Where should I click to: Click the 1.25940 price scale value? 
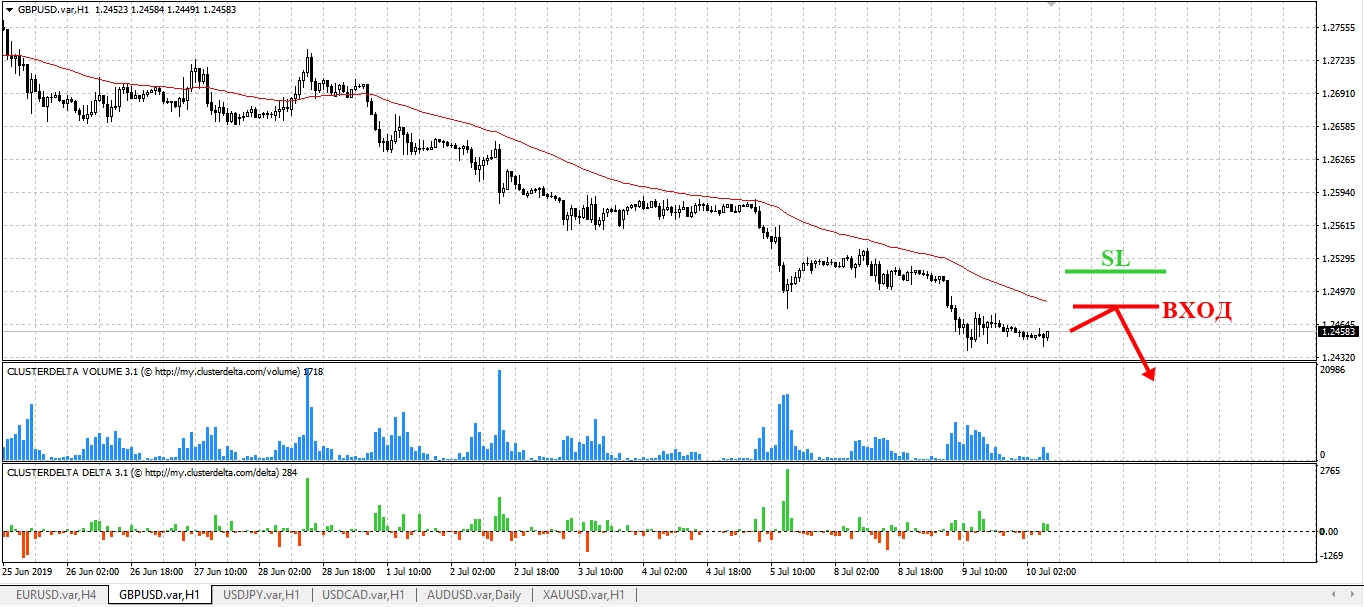[1338, 193]
